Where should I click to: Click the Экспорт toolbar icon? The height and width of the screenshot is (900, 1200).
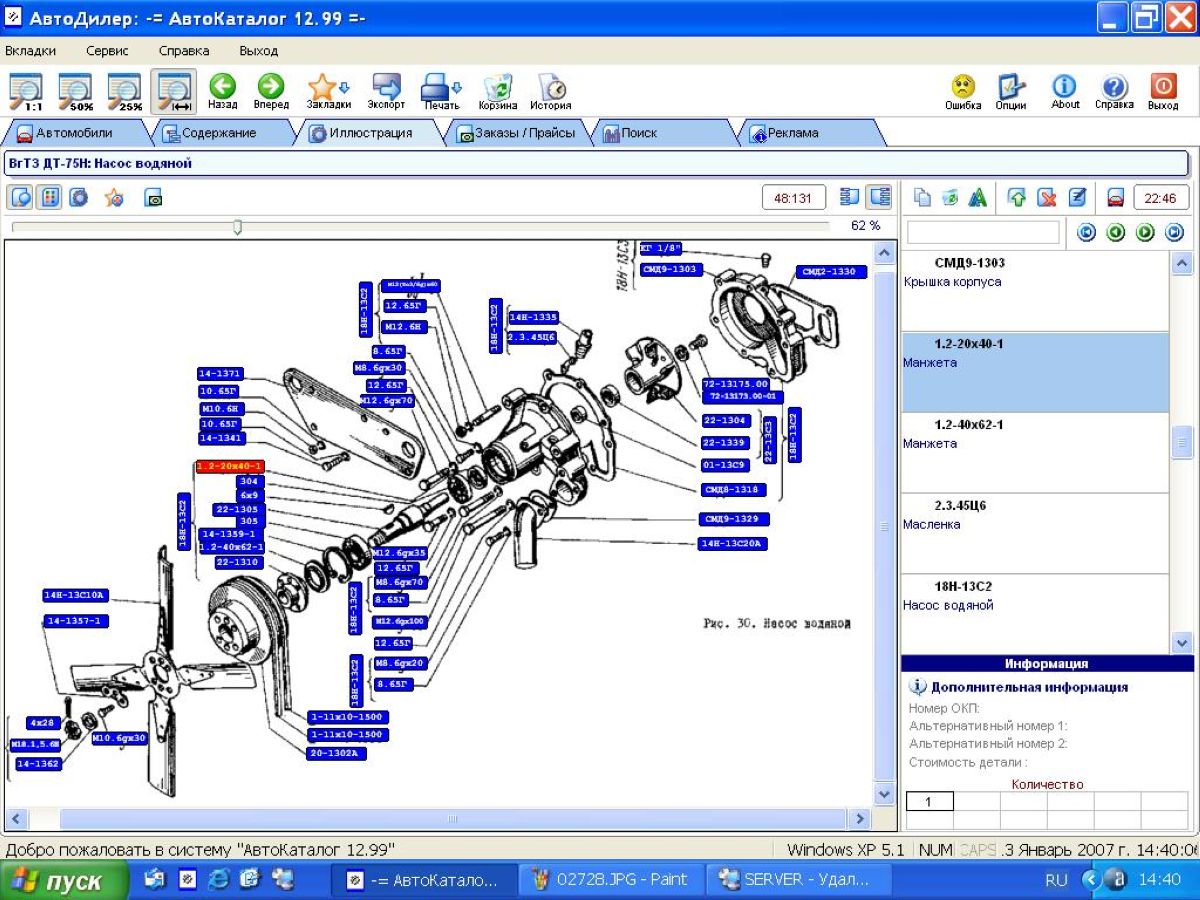[x=386, y=92]
